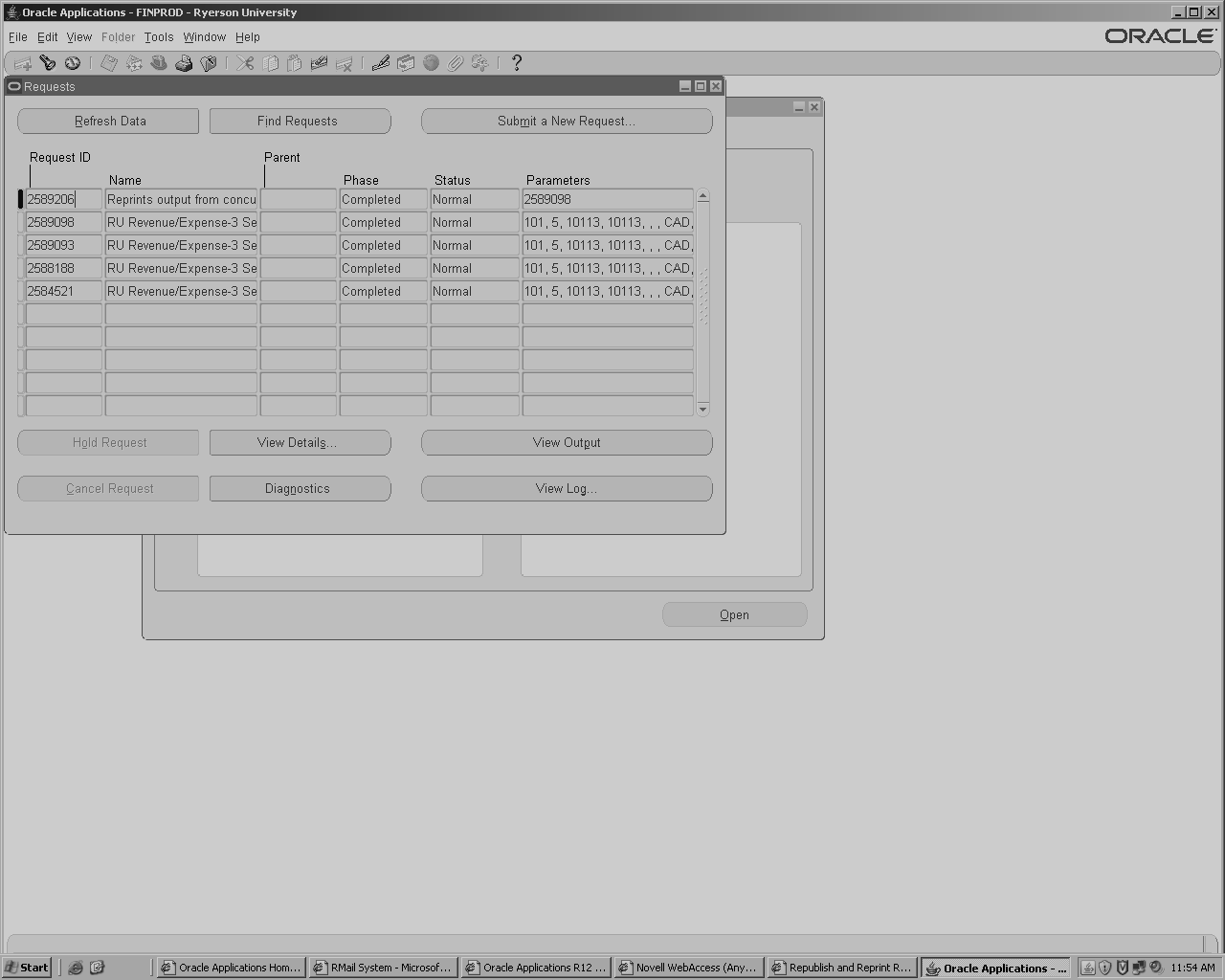Click the Find flashlight toolbar icon

tap(47, 63)
